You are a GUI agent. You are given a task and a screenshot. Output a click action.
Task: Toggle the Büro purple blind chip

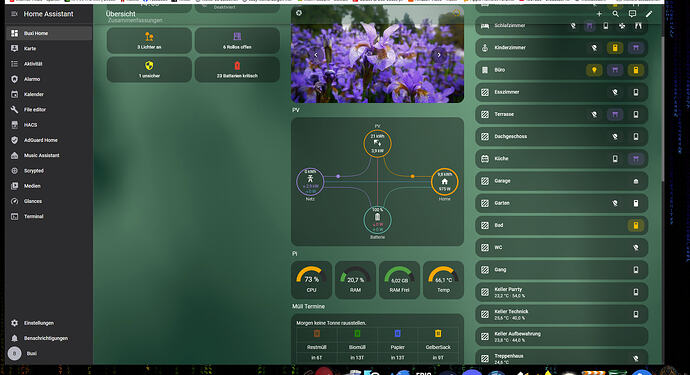point(615,70)
